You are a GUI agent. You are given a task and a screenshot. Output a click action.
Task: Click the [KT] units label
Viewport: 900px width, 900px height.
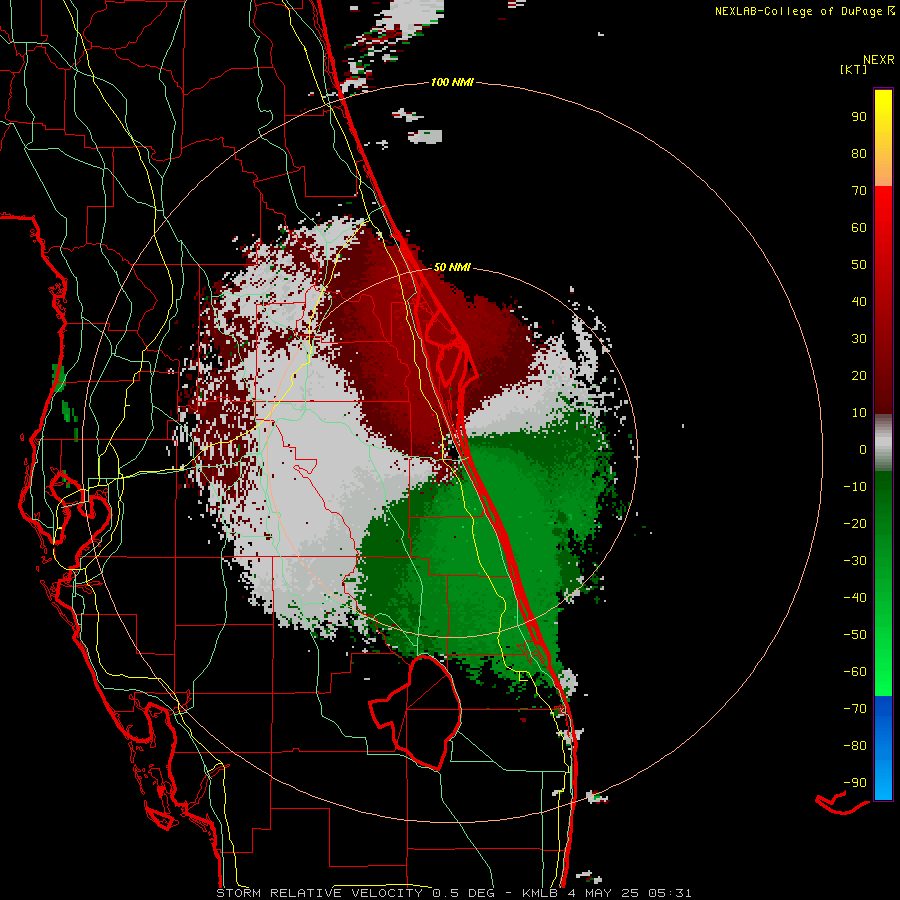(x=854, y=69)
